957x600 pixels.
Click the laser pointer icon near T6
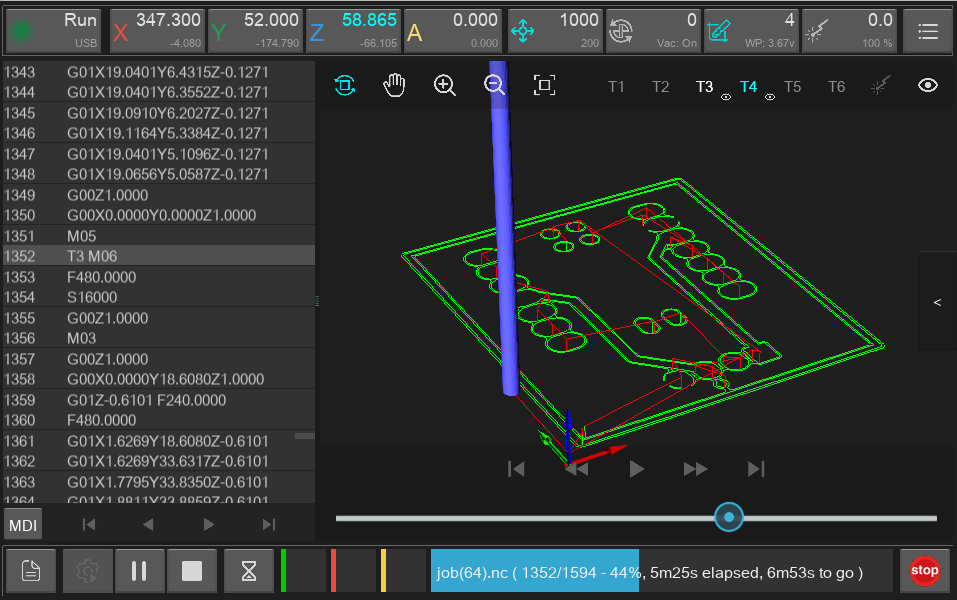tap(878, 85)
